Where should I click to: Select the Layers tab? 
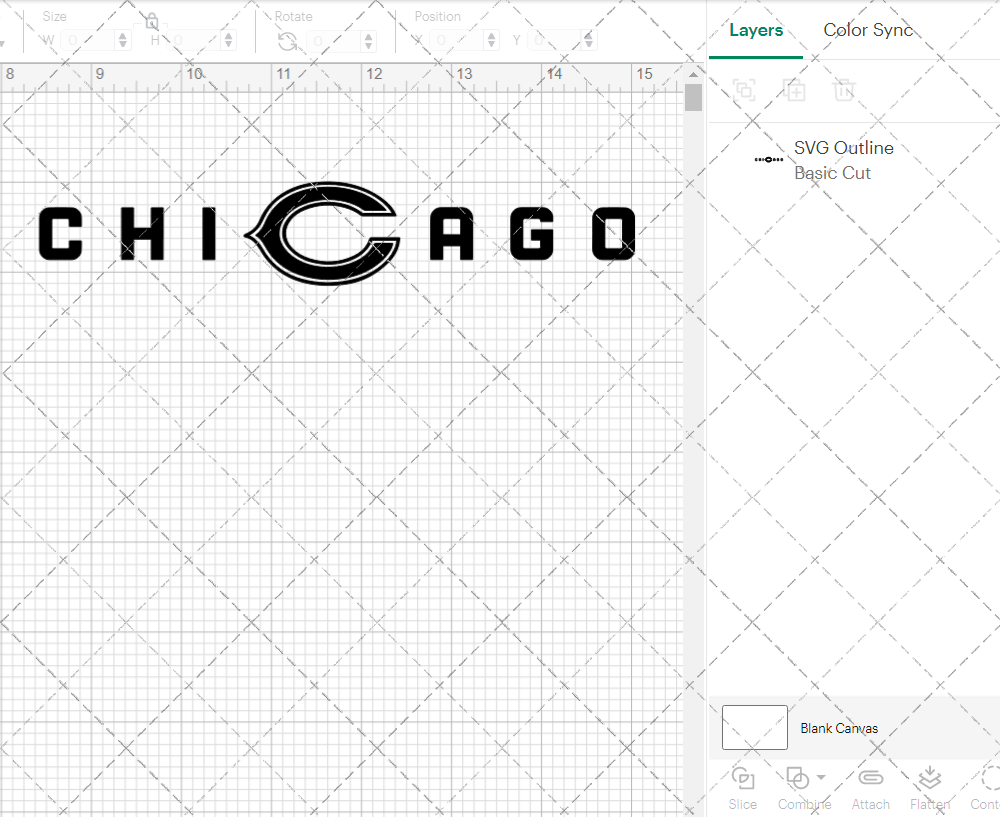click(756, 30)
